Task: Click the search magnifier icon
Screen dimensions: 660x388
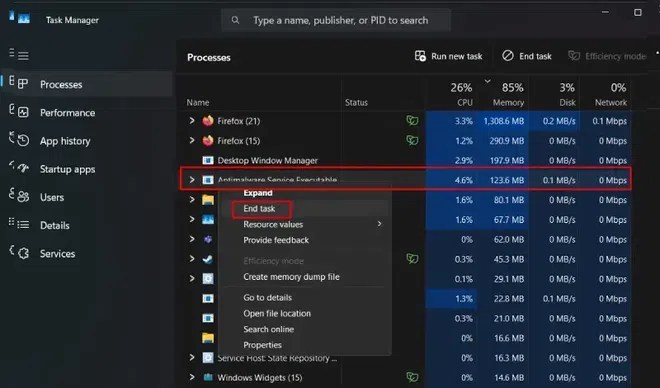Action: coord(235,20)
